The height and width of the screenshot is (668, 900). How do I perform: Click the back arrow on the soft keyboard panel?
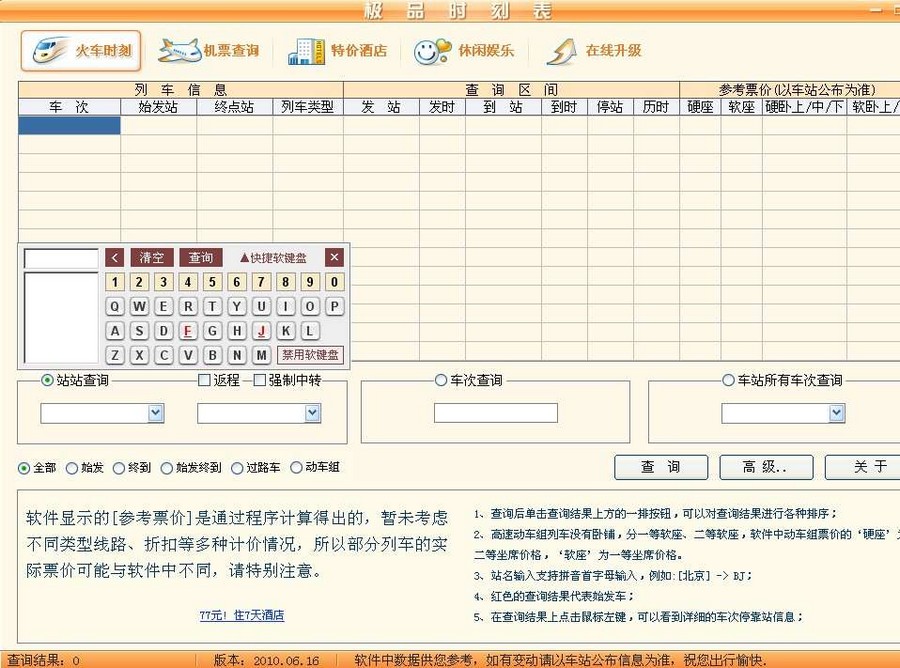[x=115, y=257]
